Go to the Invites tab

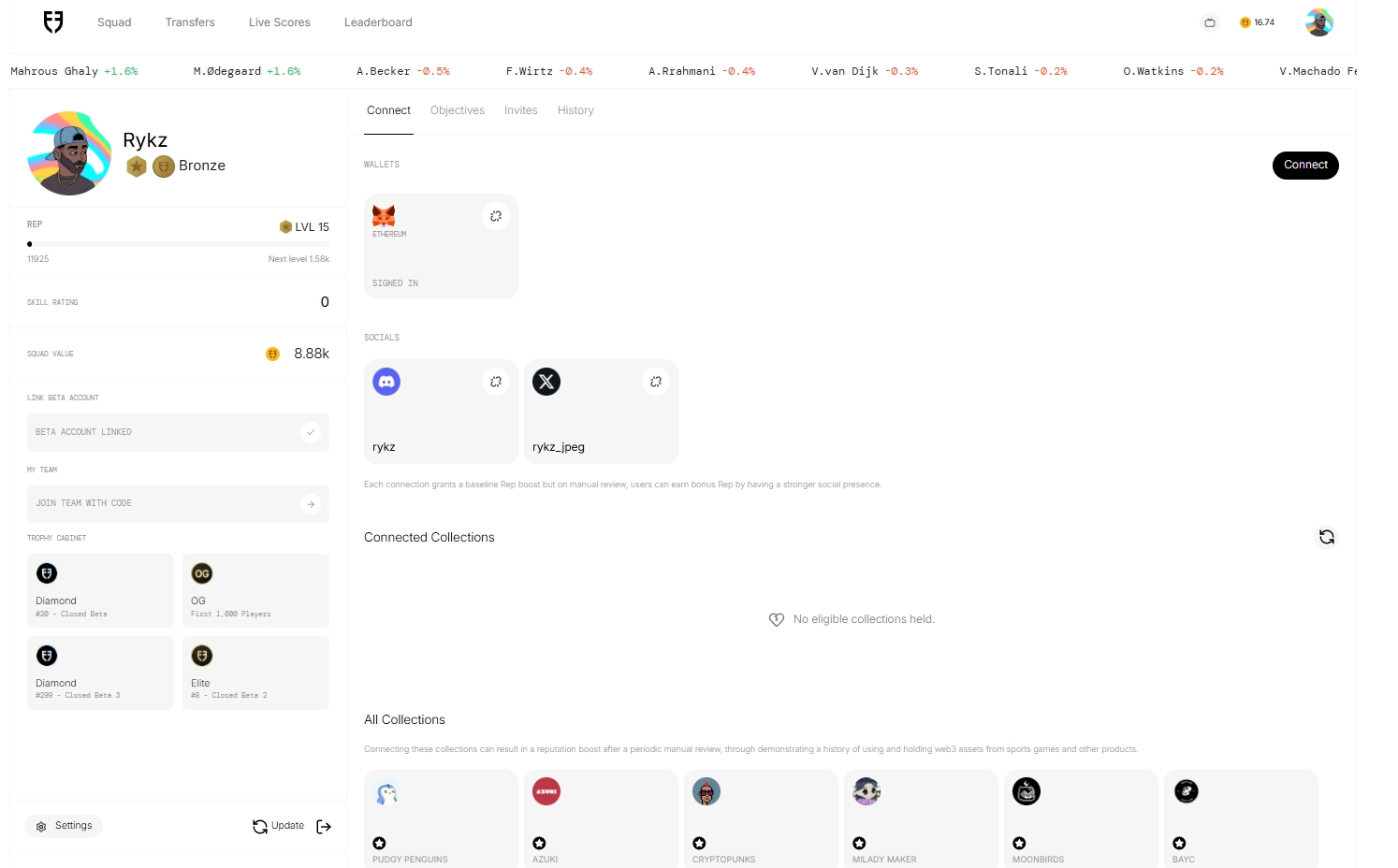pyautogui.click(x=520, y=110)
